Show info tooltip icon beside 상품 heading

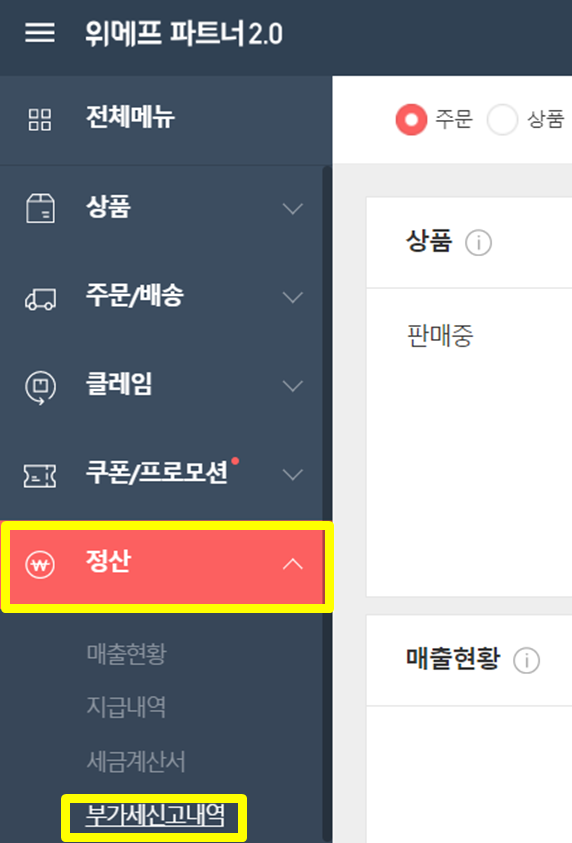coord(478,242)
